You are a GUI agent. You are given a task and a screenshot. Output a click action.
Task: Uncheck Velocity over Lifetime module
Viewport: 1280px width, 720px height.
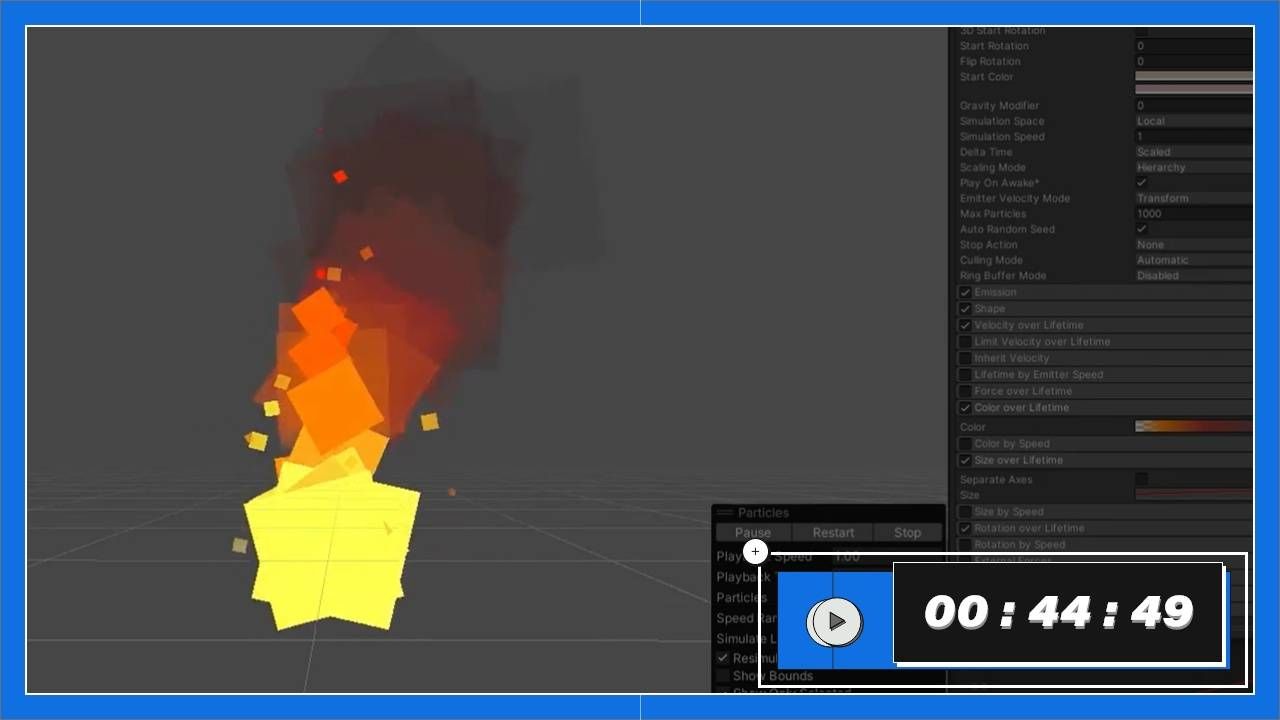[965, 325]
